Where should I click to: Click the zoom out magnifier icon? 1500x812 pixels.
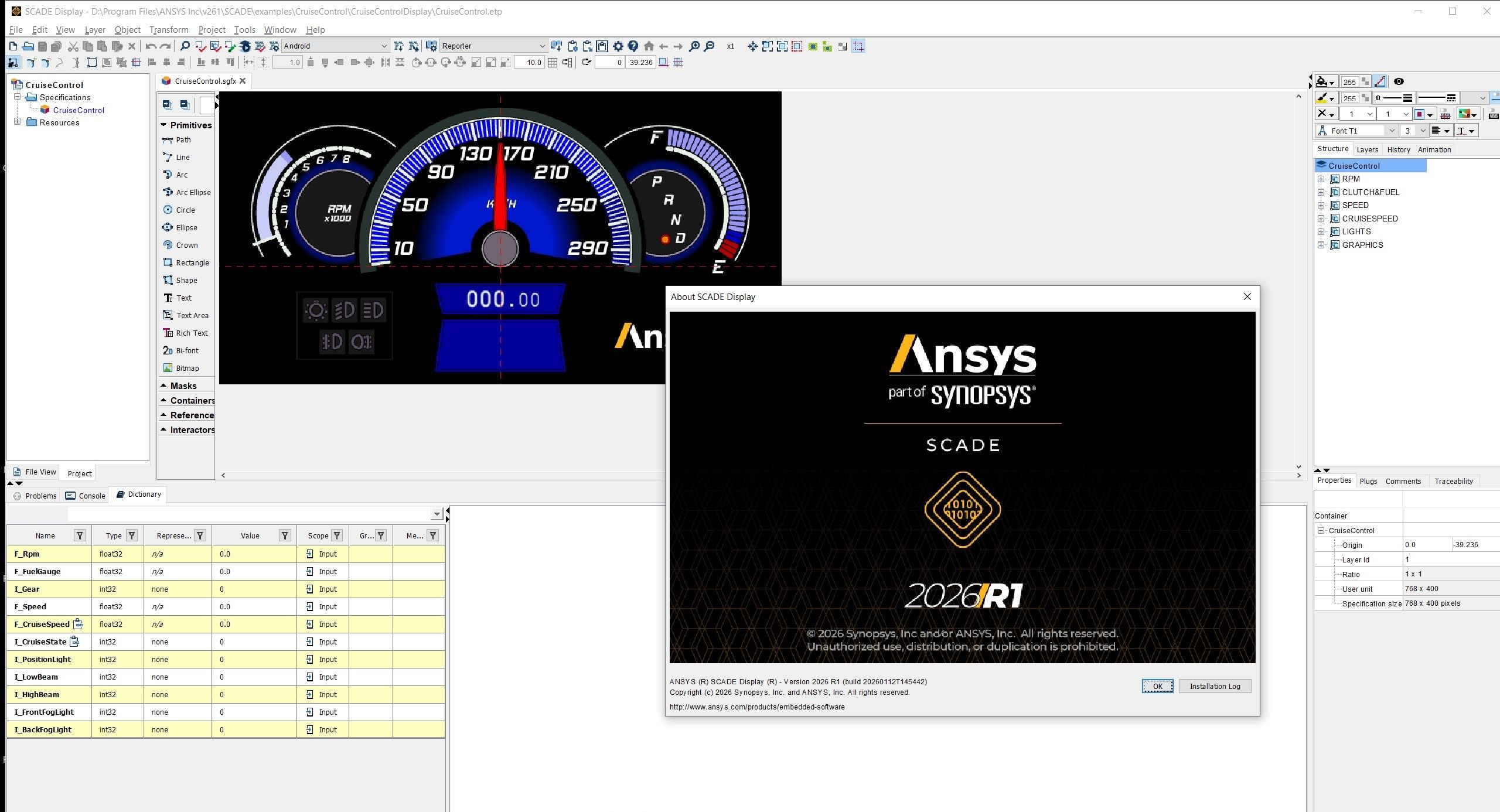click(x=709, y=46)
